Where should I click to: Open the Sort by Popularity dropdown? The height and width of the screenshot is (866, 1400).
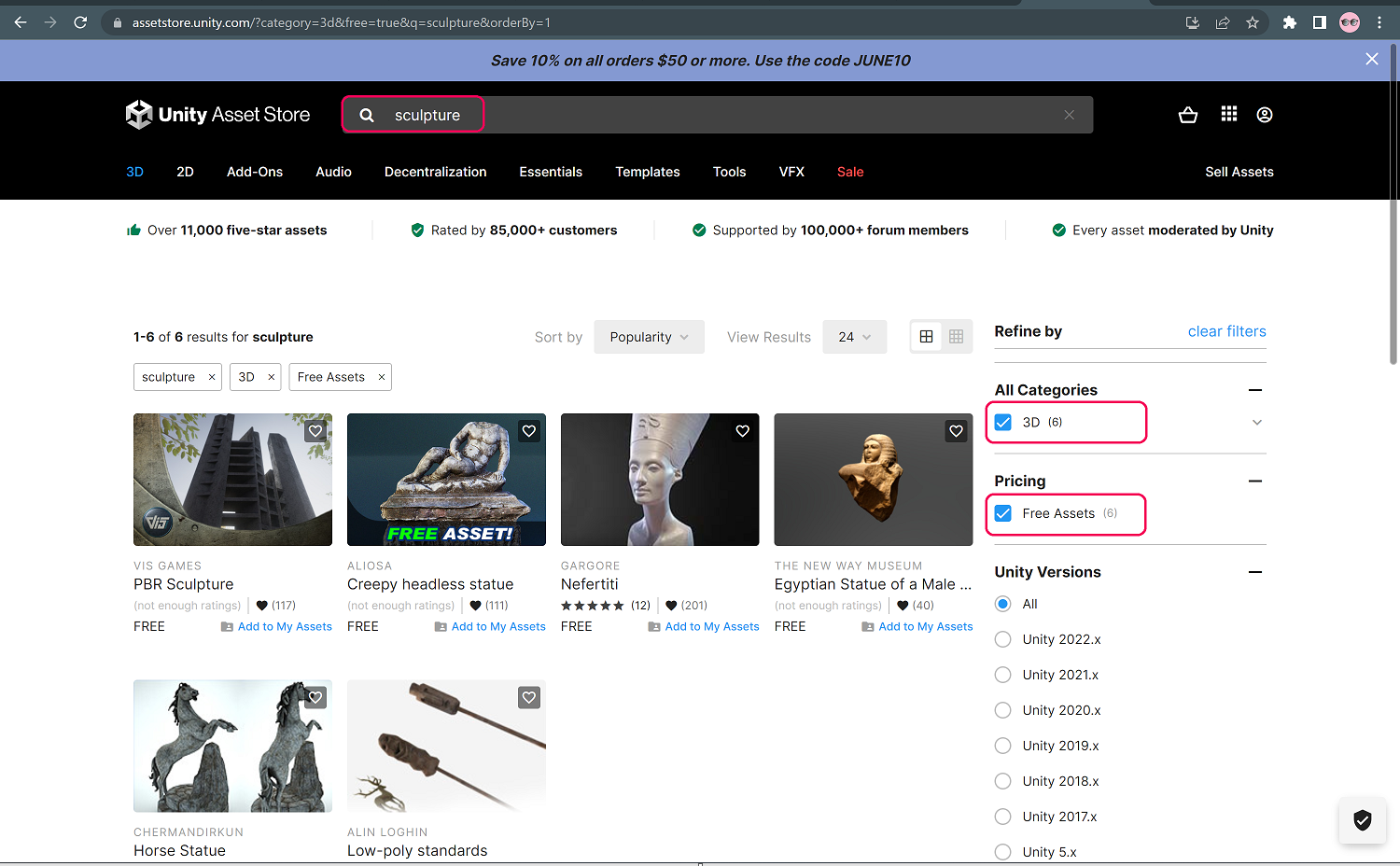(649, 337)
